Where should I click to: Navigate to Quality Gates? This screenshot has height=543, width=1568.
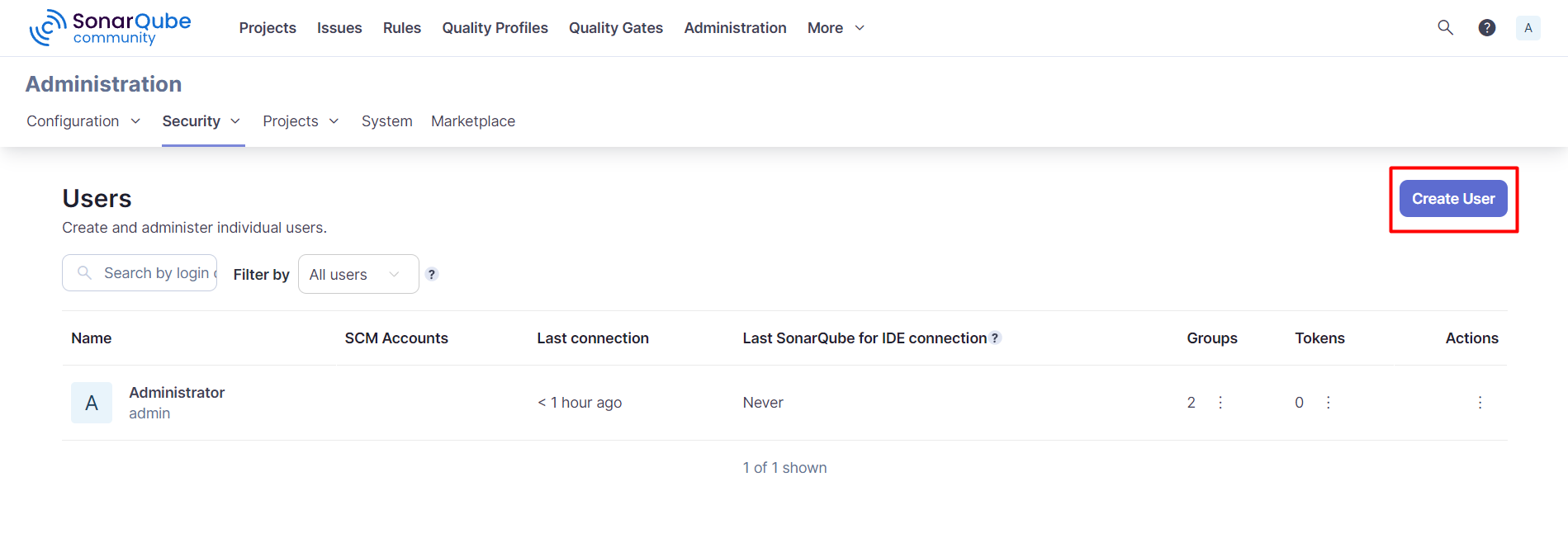(x=615, y=27)
